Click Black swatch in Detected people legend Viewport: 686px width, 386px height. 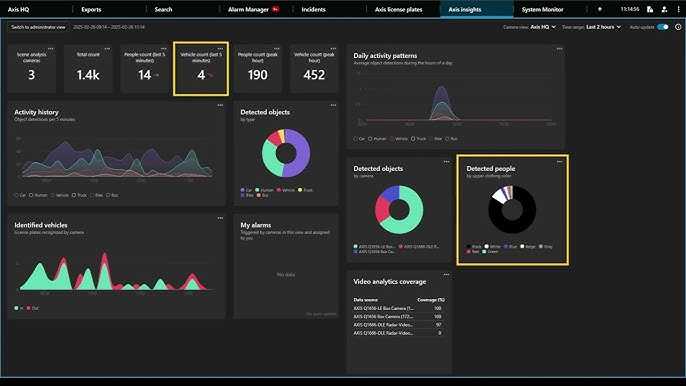[x=469, y=246]
